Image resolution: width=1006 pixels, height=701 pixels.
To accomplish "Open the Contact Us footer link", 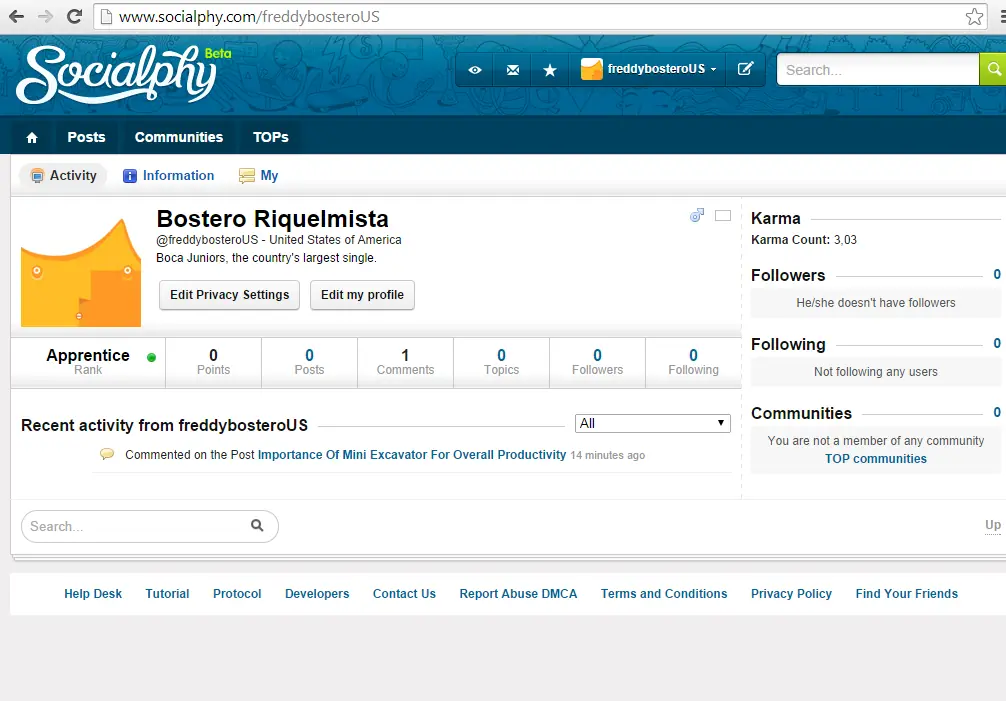I will (x=404, y=594).
